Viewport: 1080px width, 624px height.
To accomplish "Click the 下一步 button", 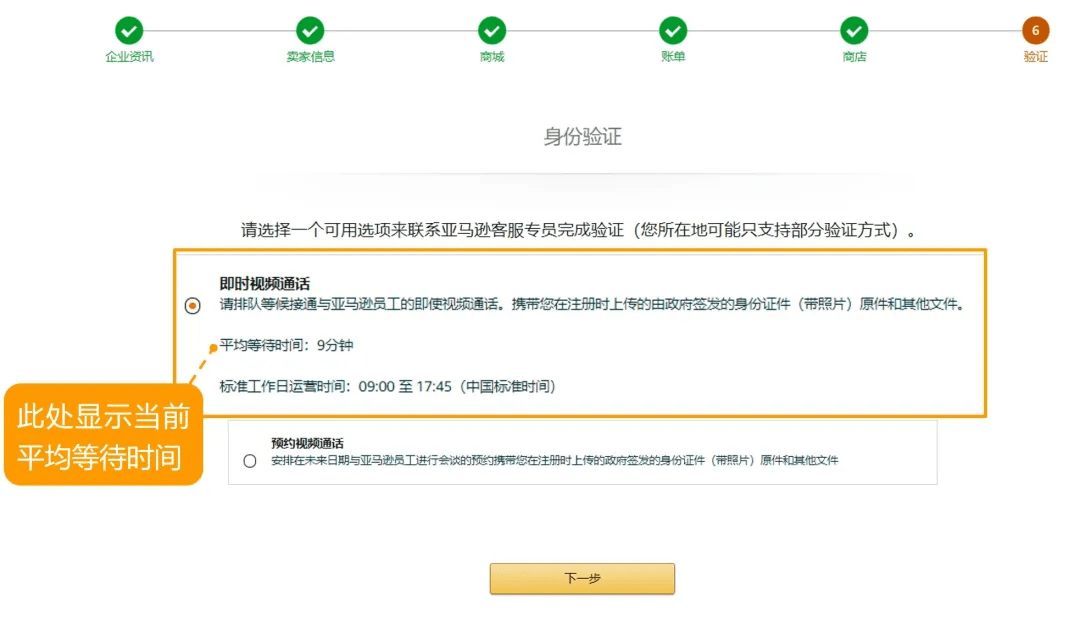I will coord(582,578).
